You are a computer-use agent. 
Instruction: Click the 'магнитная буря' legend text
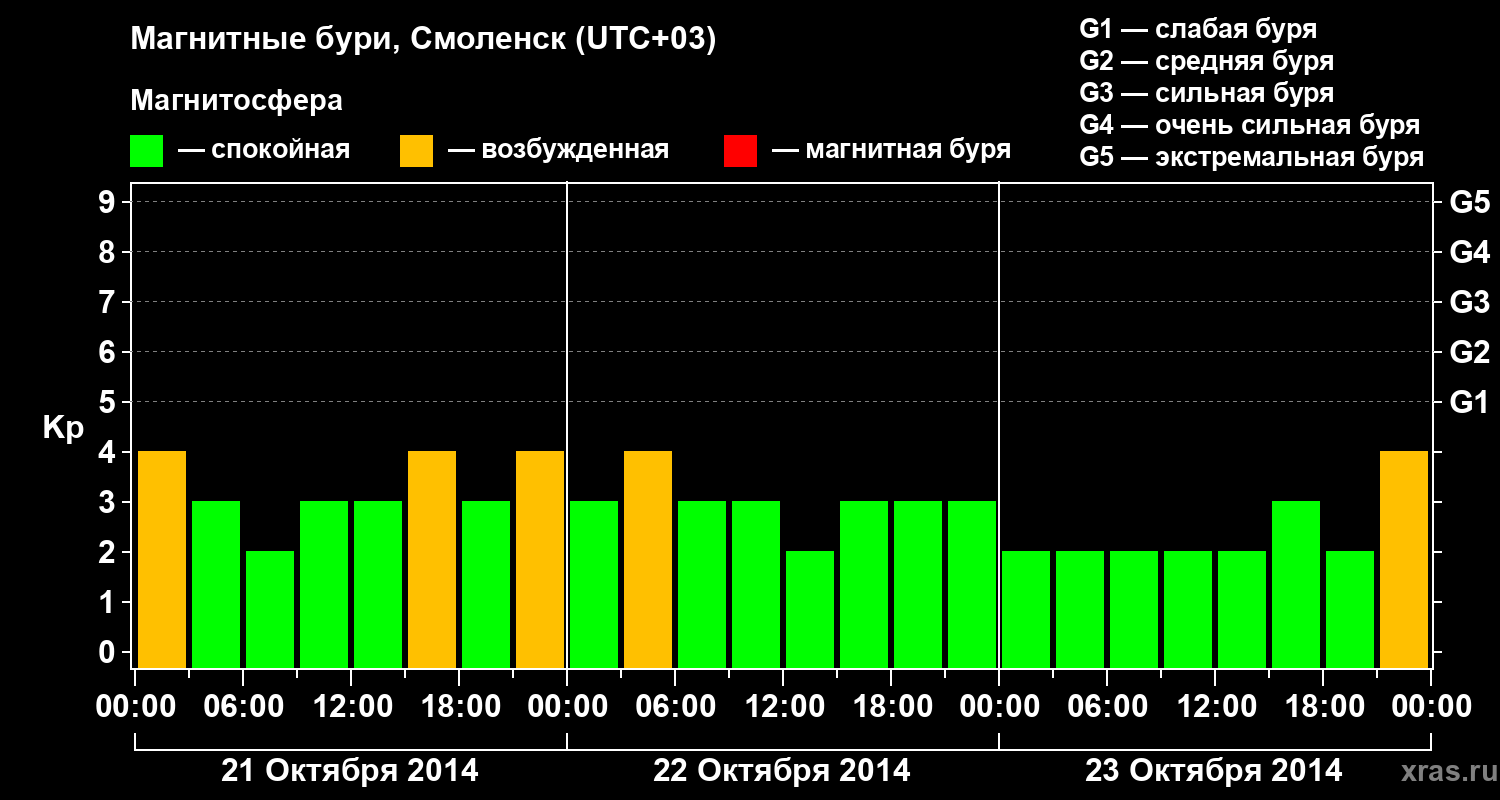tap(908, 151)
